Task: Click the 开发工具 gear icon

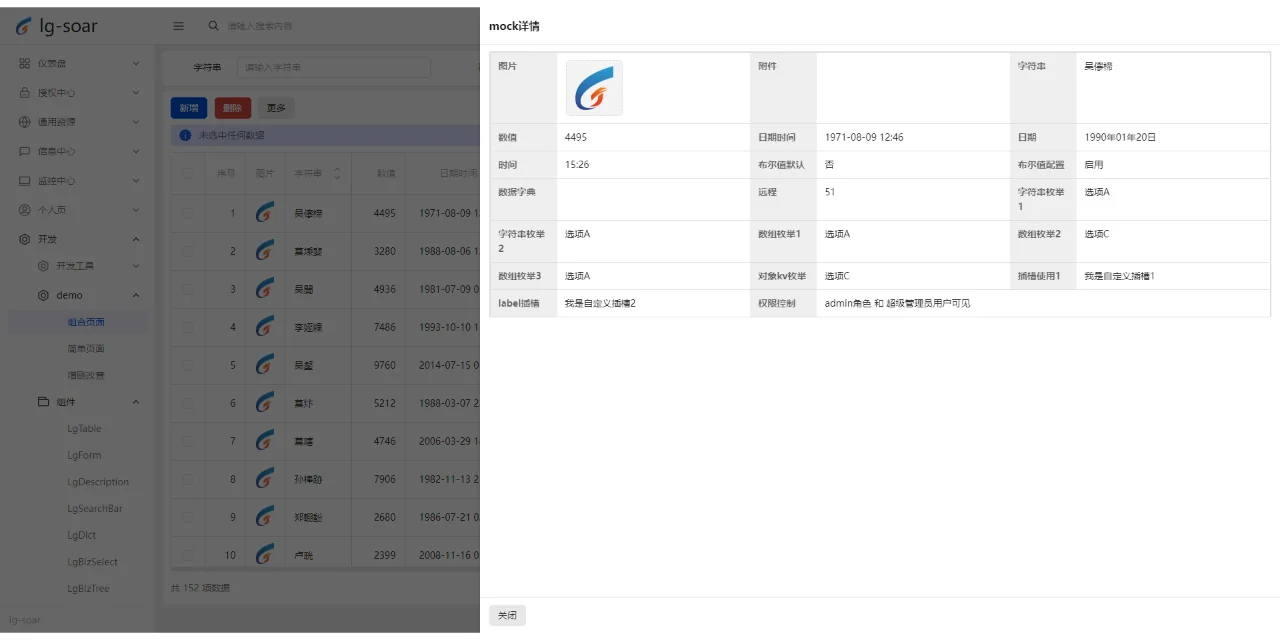Action: pos(43,266)
